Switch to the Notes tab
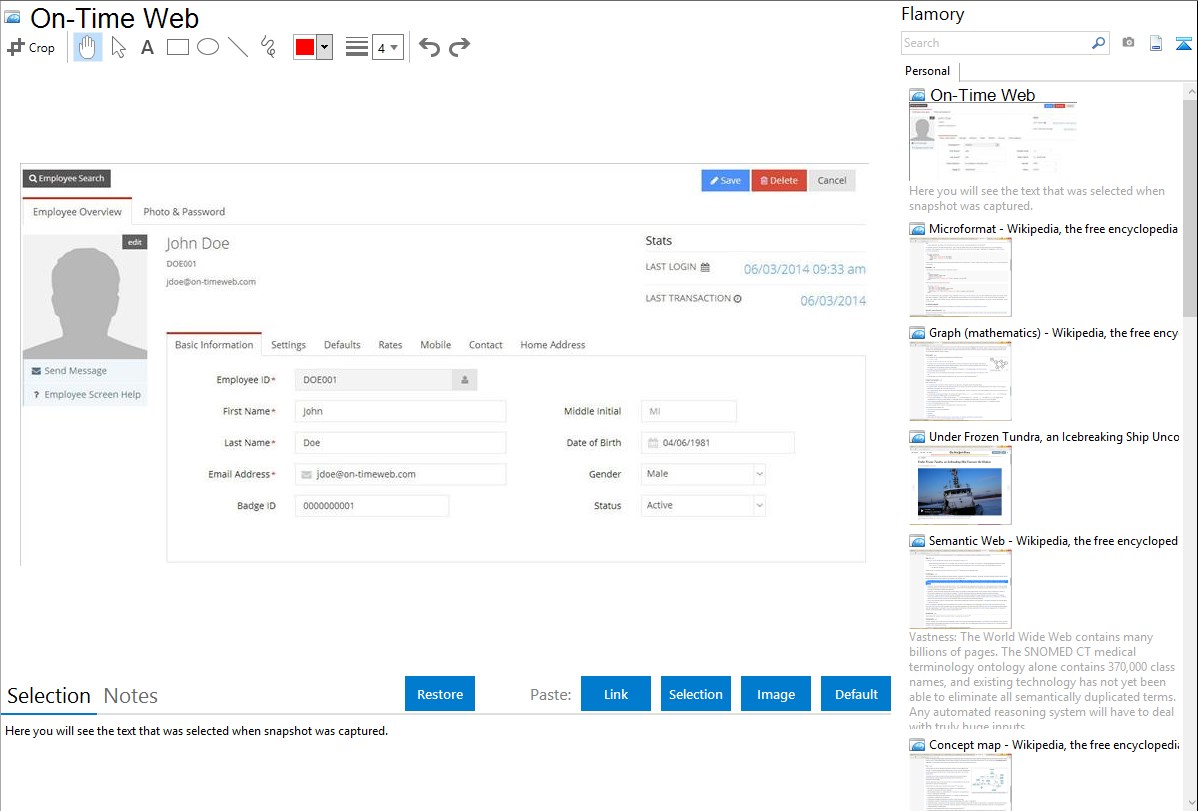Image resolution: width=1198 pixels, height=811 pixels. pyautogui.click(x=130, y=696)
